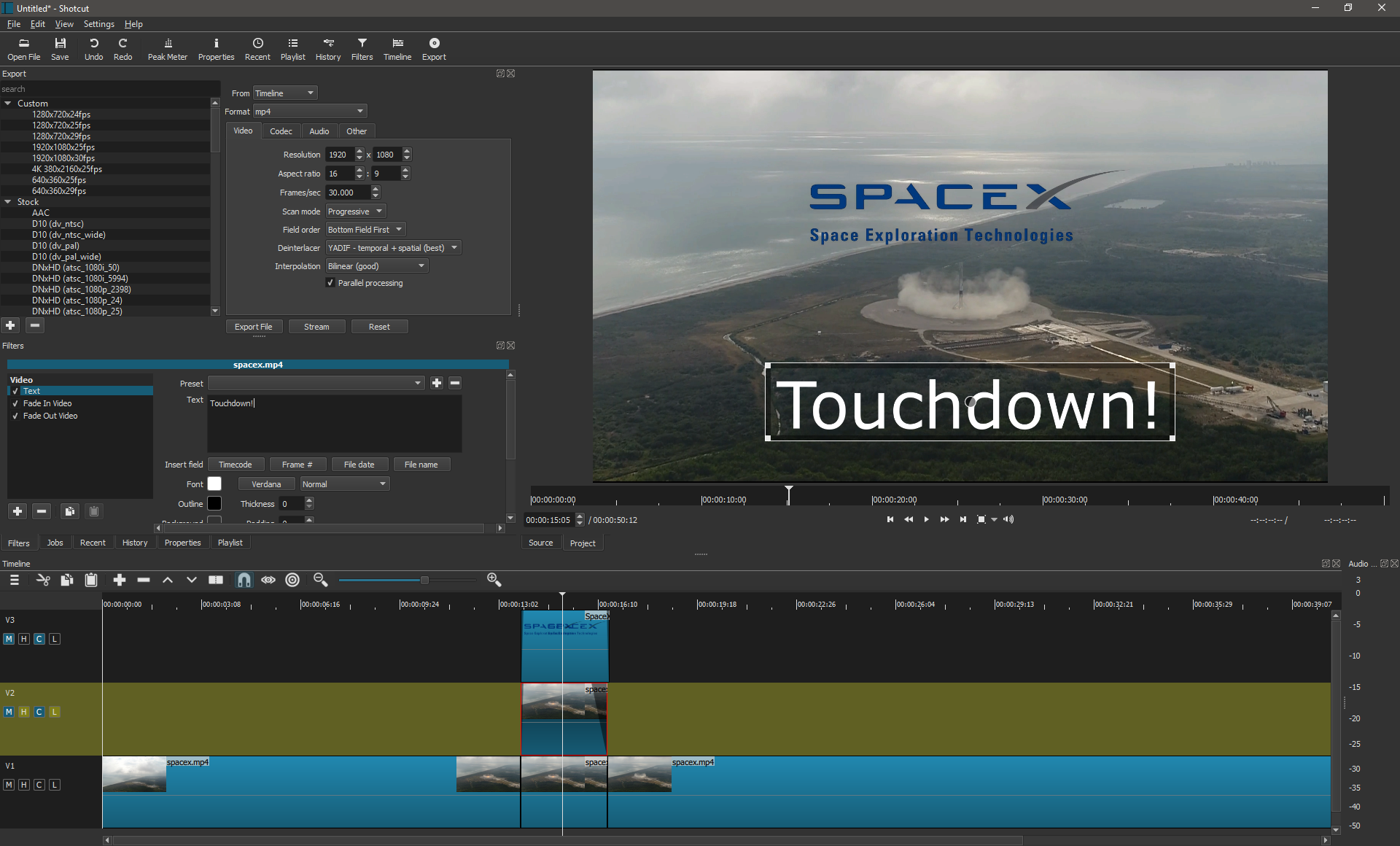Select the Codec tab in Export settings
1400x846 pixels.
280,130
